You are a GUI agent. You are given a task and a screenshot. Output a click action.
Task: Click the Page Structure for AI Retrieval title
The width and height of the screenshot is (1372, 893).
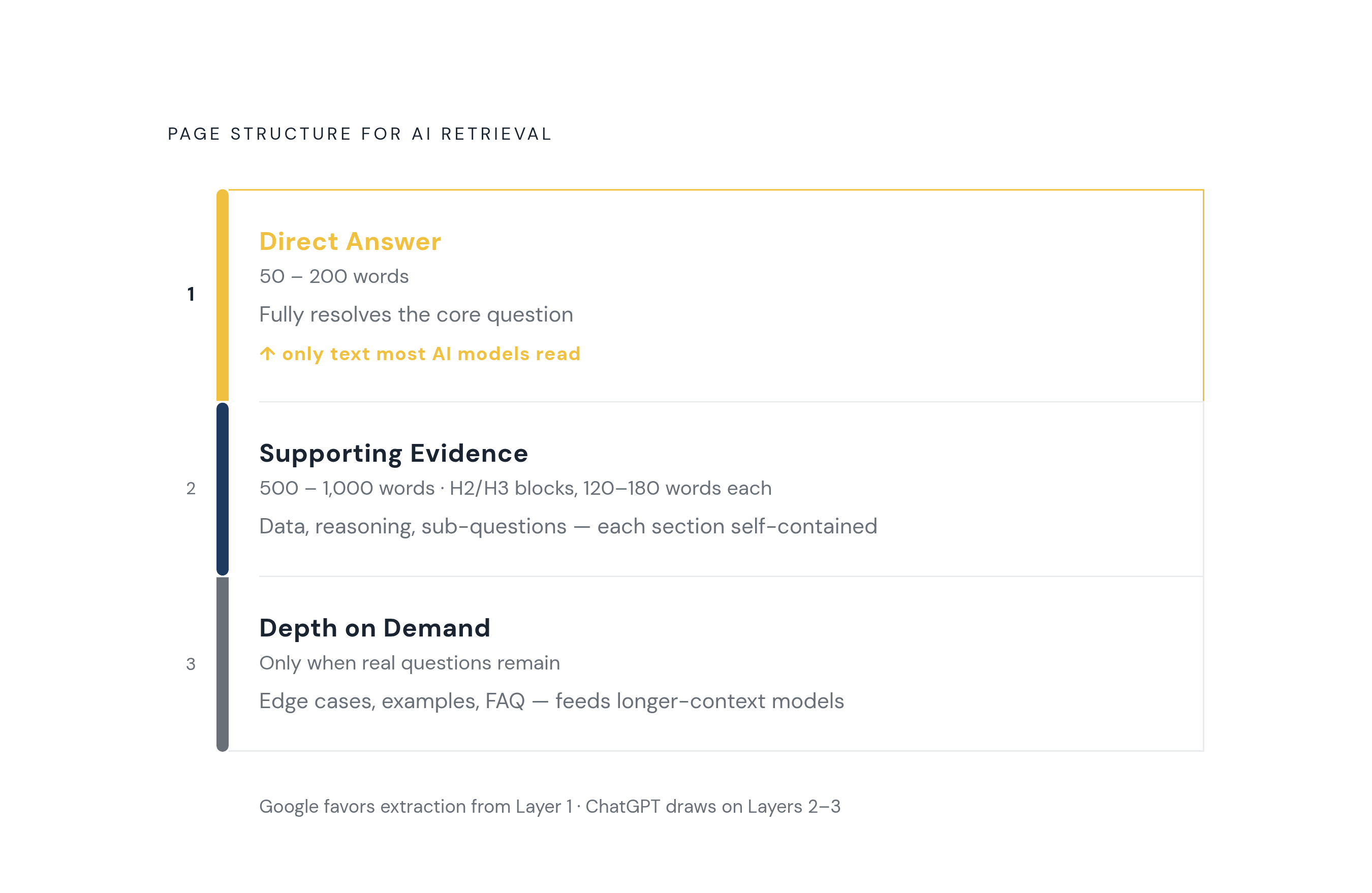click(360, 134)
